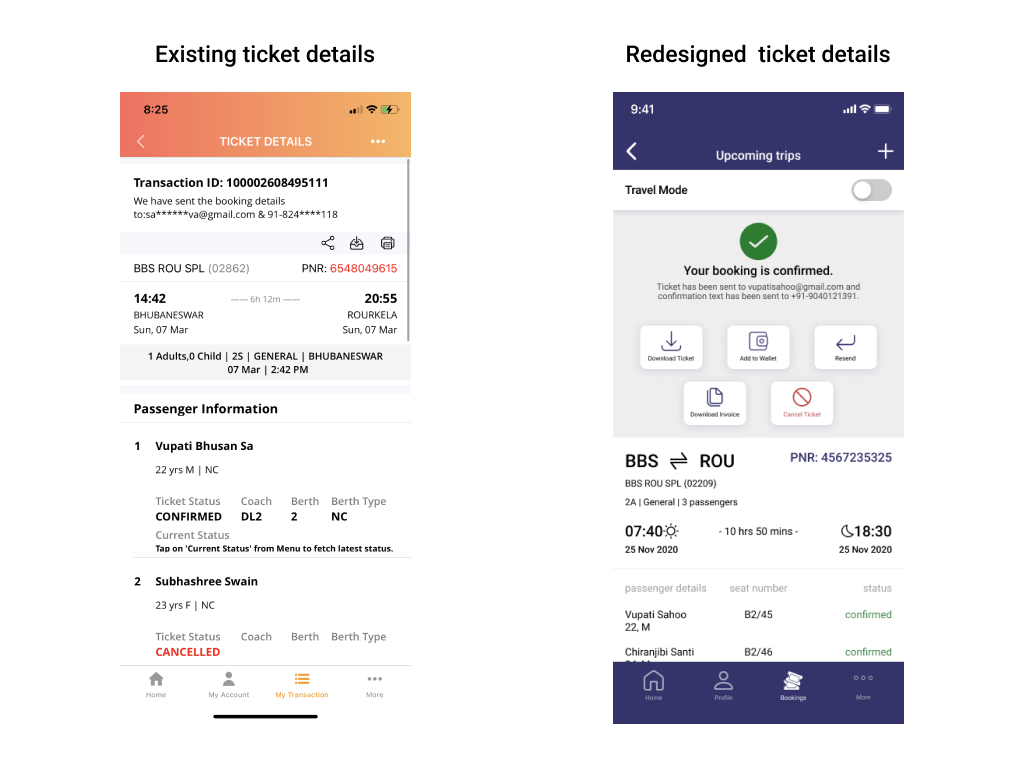
Task: Tap the Add to Wallet button
Action: (x=758, y=347)
